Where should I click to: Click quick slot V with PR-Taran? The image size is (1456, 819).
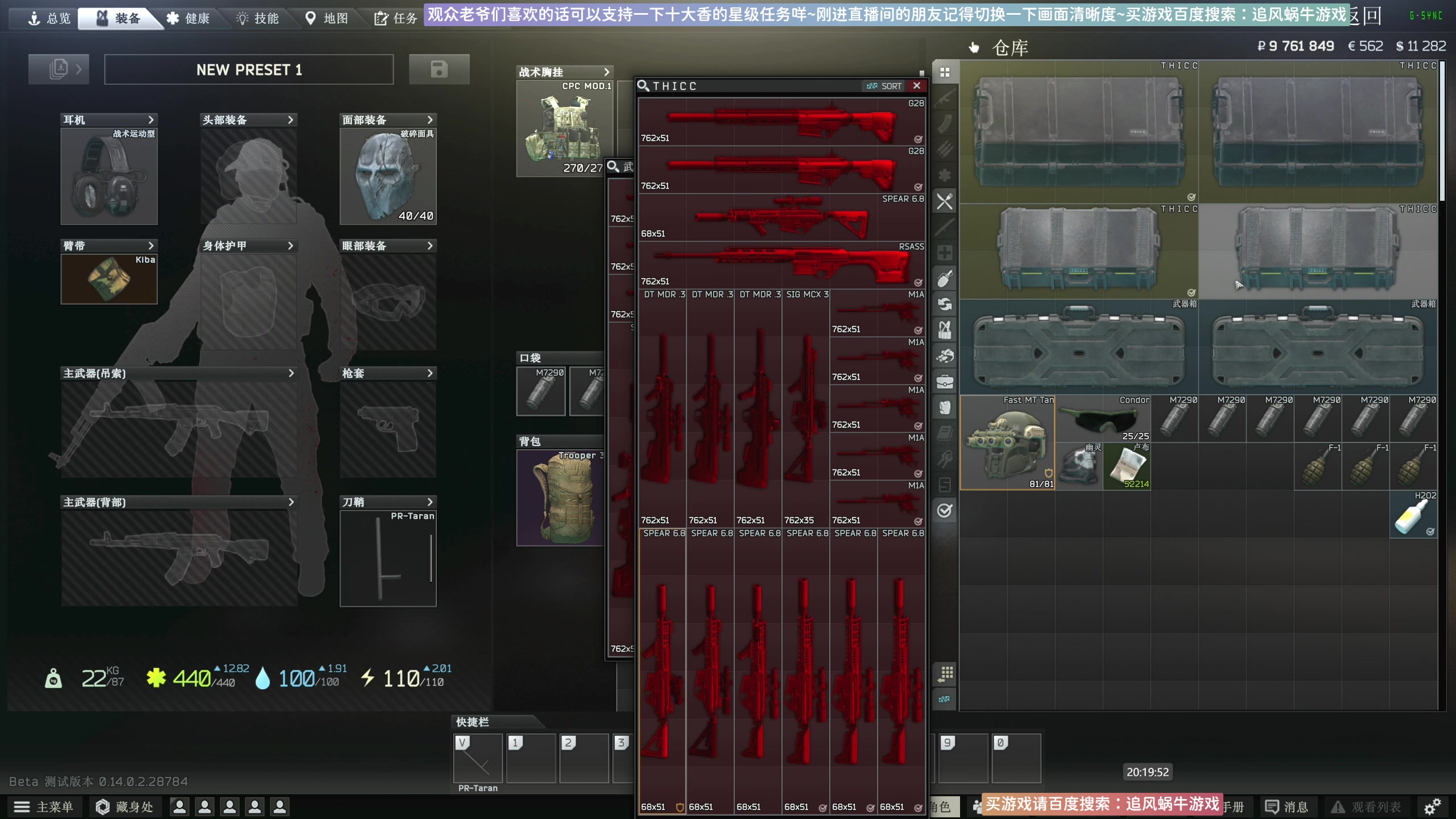coord(478,758)
